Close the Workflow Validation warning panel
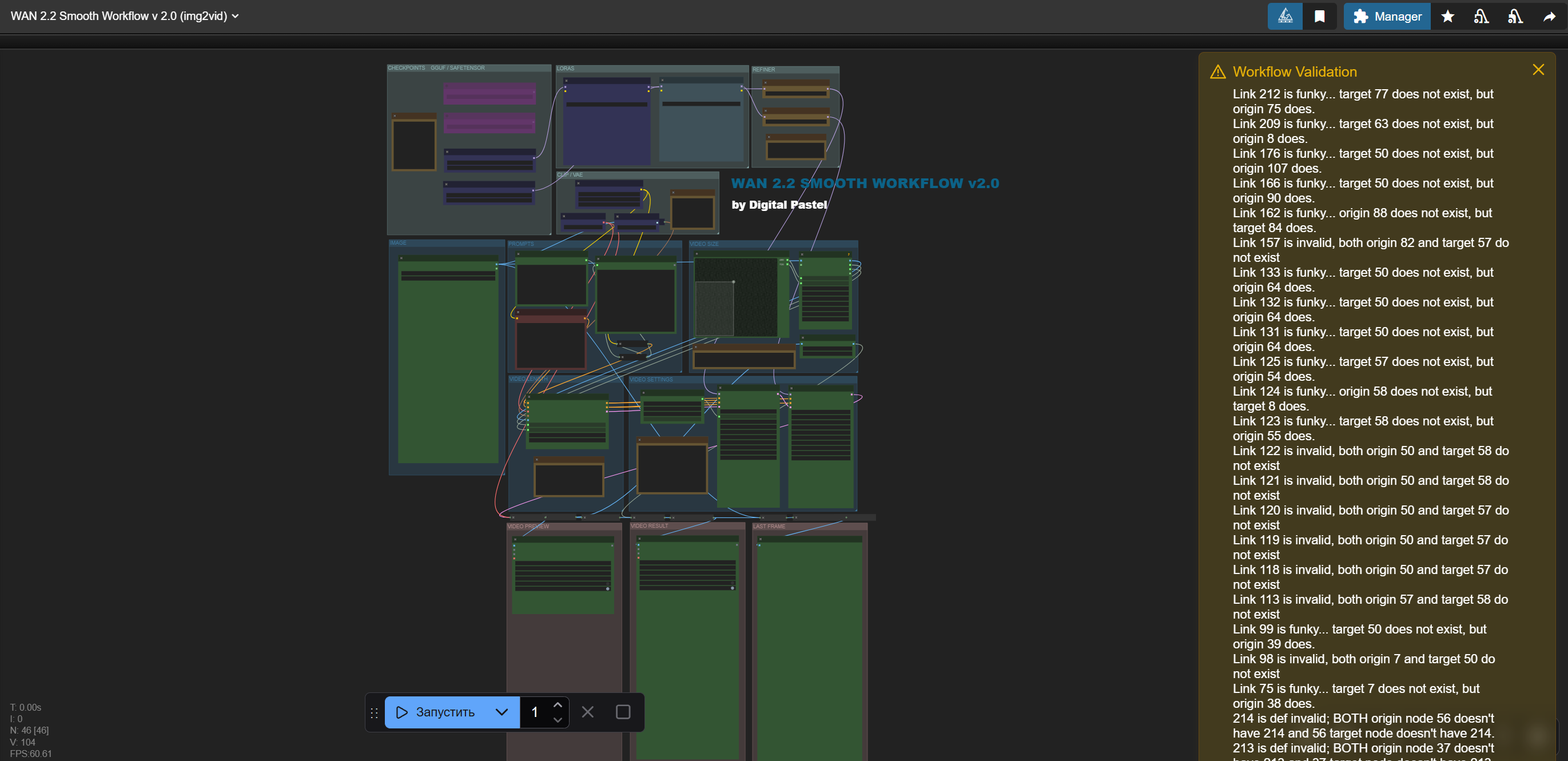Viewport: 1568px width, 761px height. tap(1538, 70)
